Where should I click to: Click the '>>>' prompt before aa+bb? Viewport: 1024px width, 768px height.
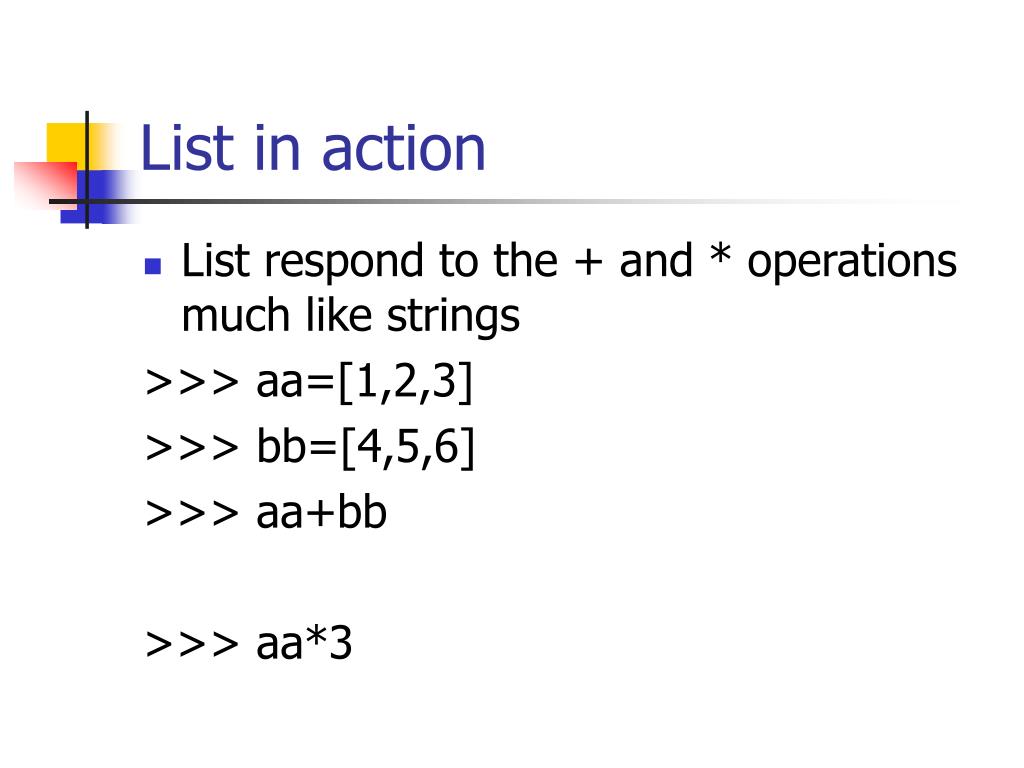[x=192, y=513]
